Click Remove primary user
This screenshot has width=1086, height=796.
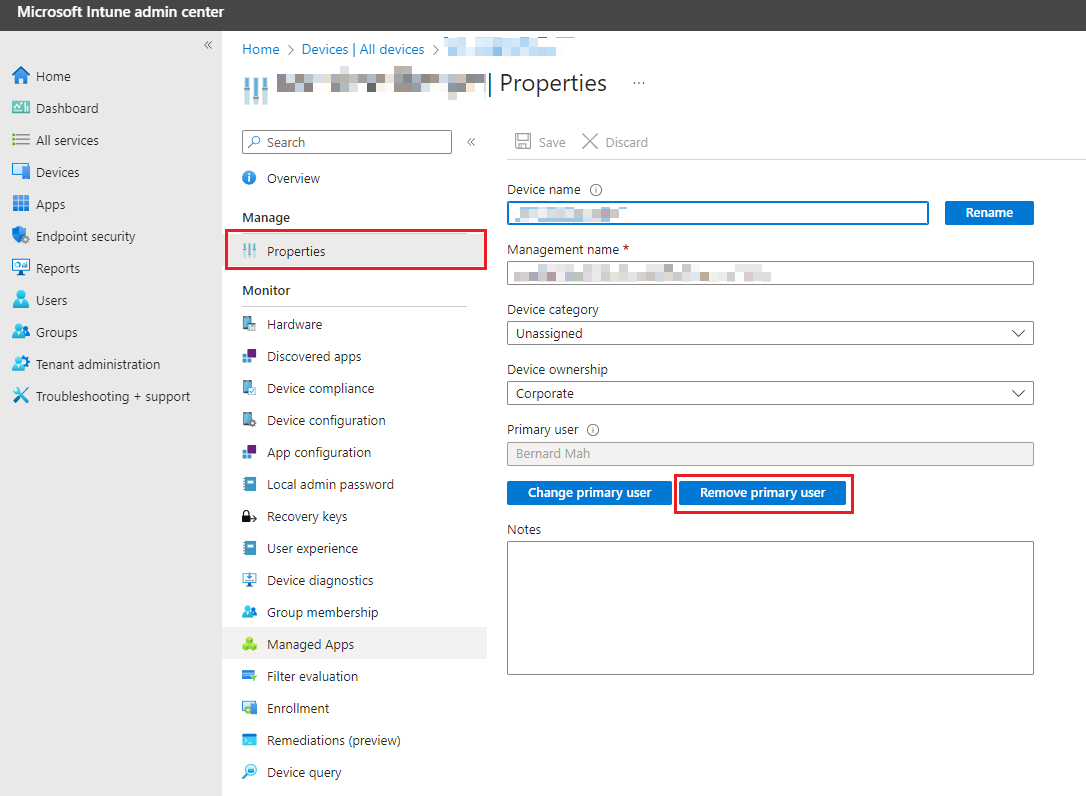[x=763, y=492]
